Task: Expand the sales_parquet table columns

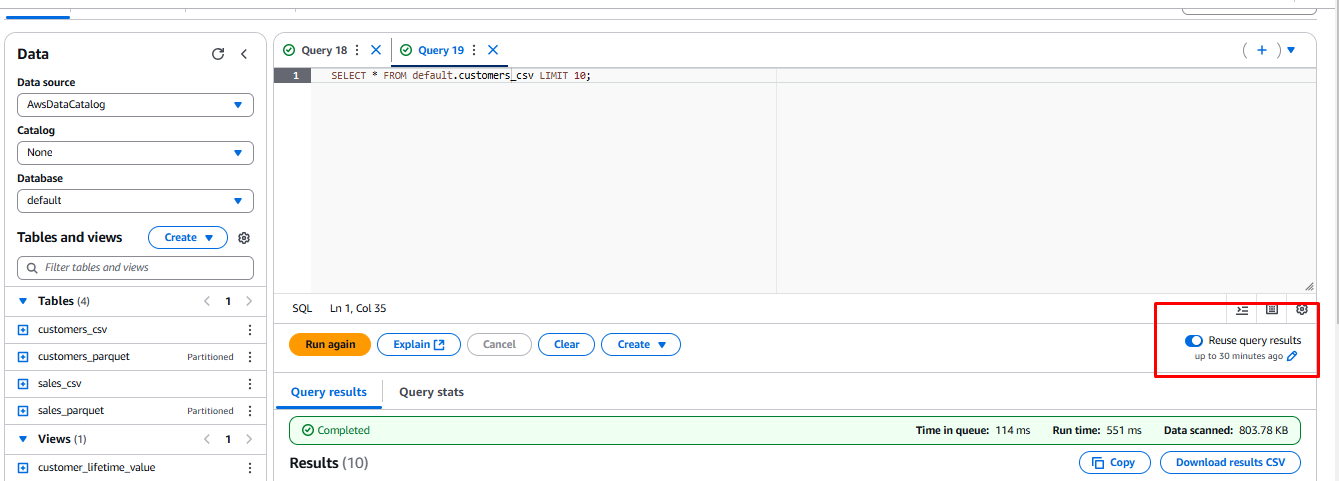Action: coord(23,411)
